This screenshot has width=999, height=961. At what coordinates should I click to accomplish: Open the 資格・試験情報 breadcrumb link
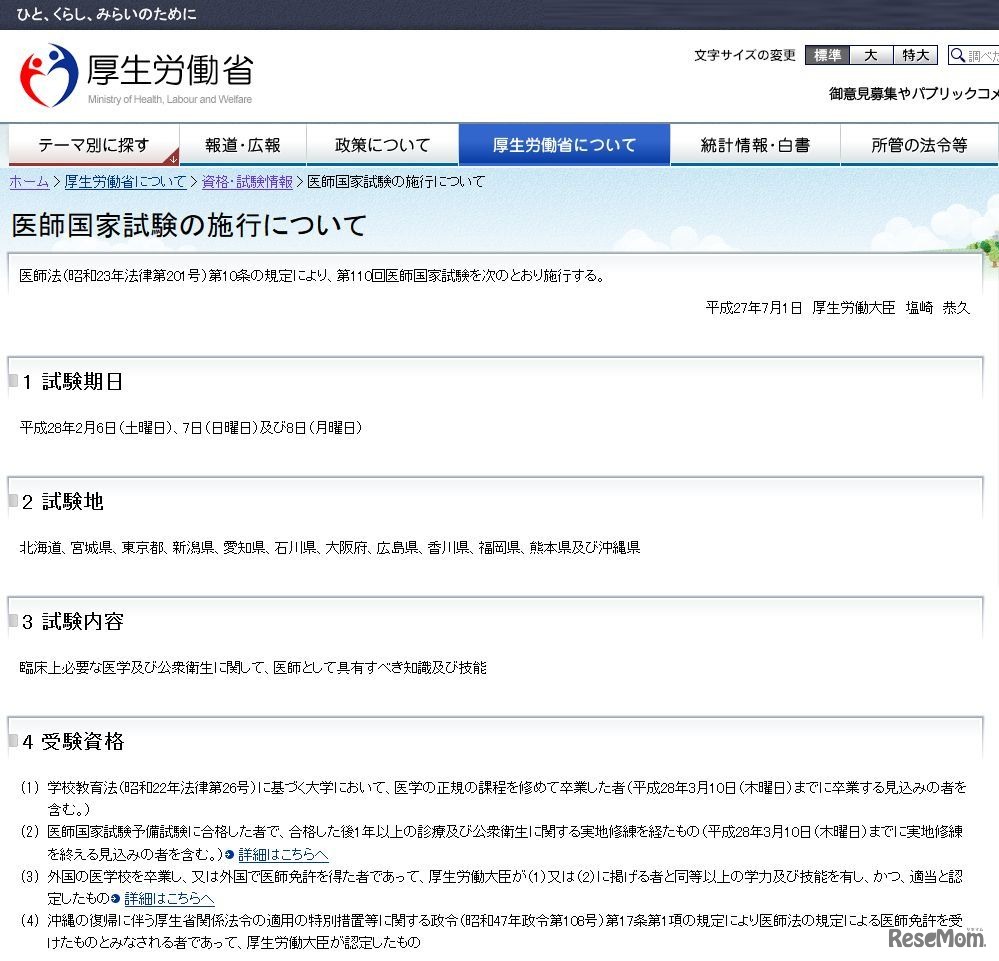pyautogui.click(x=246, y=182)
